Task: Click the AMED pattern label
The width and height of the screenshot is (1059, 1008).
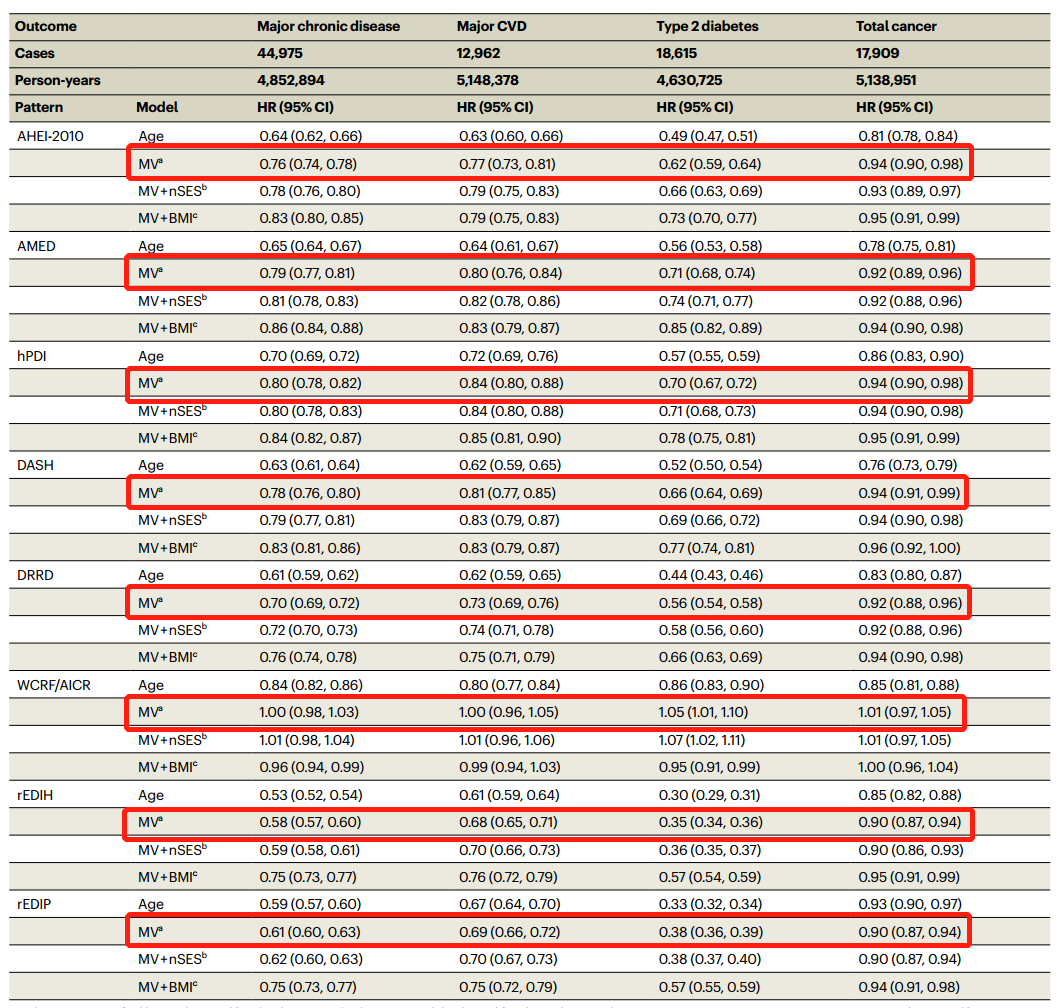Action: click(x=36, y=246)
